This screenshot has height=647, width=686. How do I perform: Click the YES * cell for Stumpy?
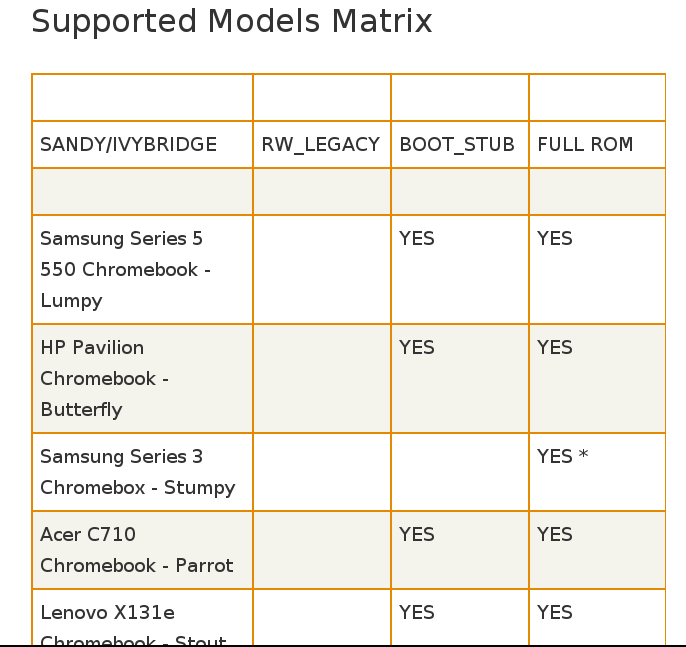562,457
